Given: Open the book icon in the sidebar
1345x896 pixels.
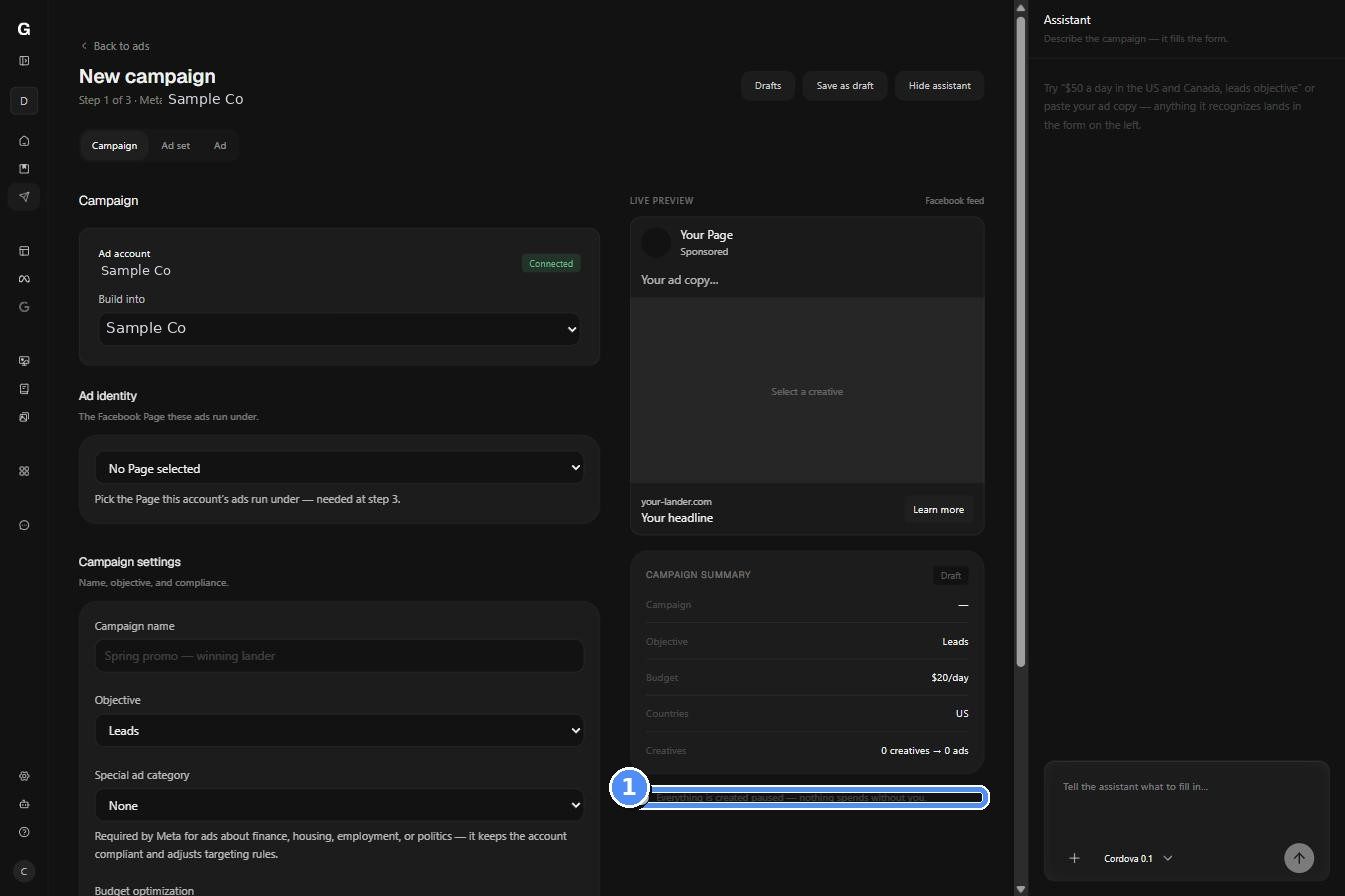Looking at the screenshot, I should coord(24,389).
